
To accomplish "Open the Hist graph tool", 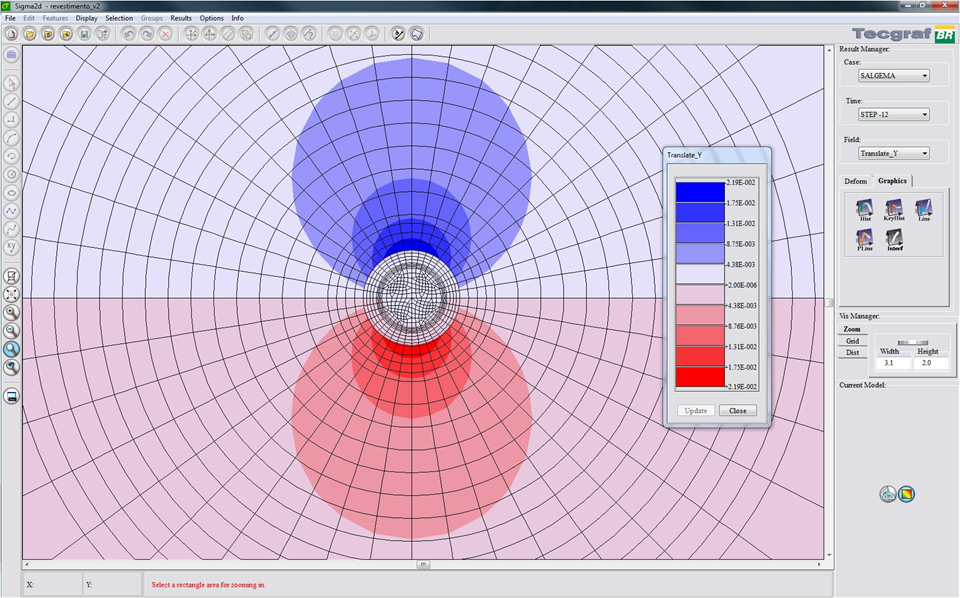I will coord(864,210).
